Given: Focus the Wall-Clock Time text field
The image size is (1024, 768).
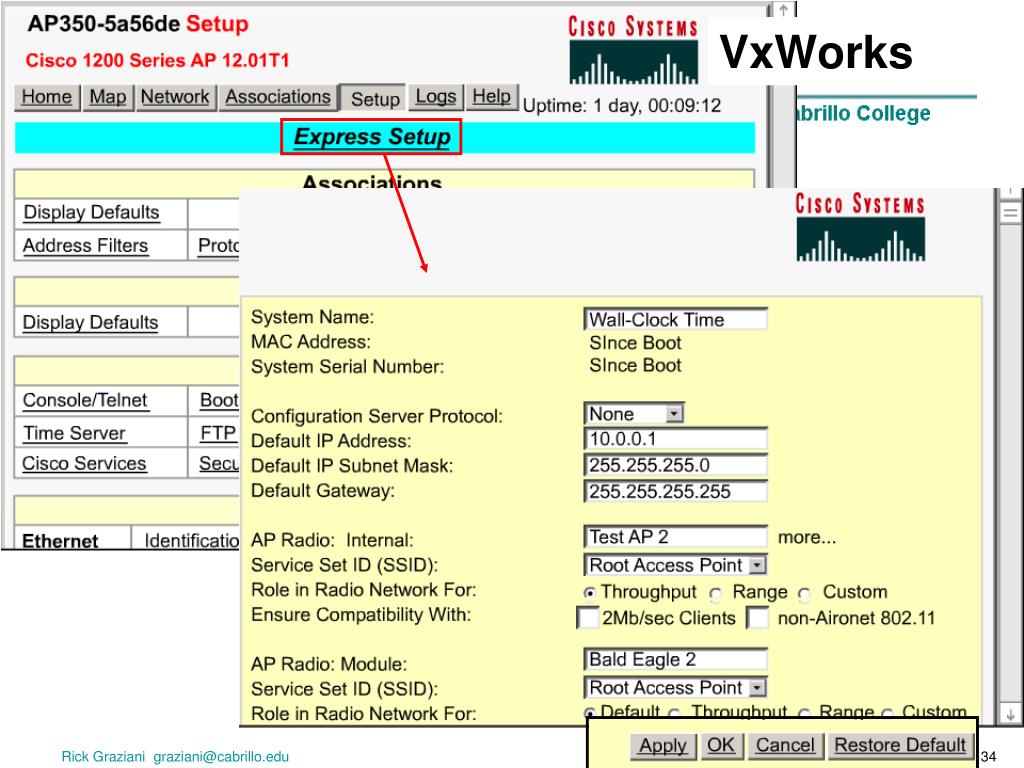Looking at the screenshot, I should pyautogui.click(x=675, y=319).
